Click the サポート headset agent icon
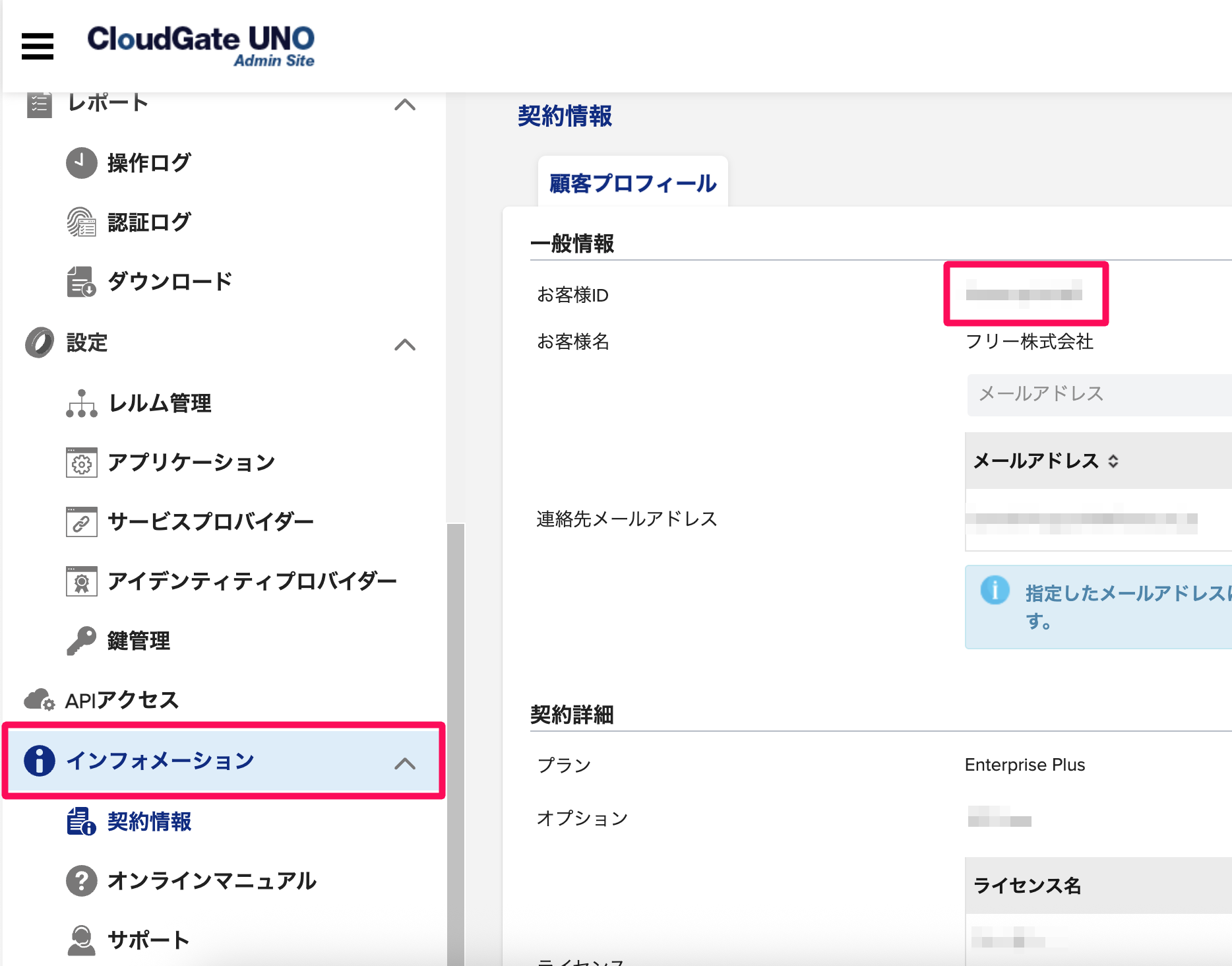Screen dimensions: 1232x966 click(x=82, y=940)
